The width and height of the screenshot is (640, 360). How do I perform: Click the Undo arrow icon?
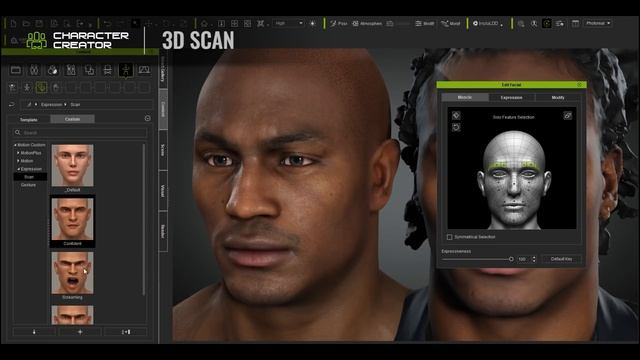pos(107,23)
